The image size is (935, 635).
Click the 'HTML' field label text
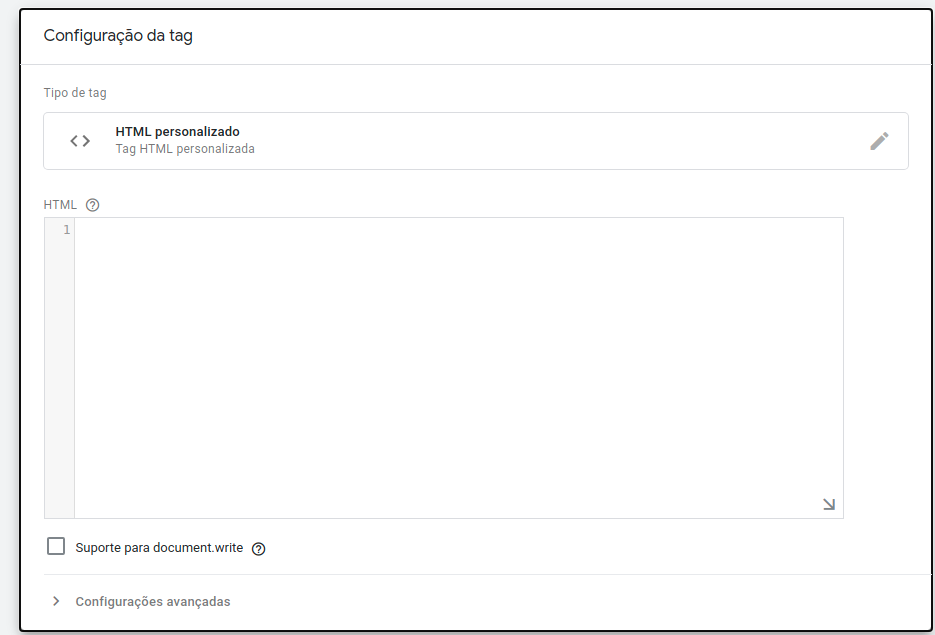click(60, 205)
